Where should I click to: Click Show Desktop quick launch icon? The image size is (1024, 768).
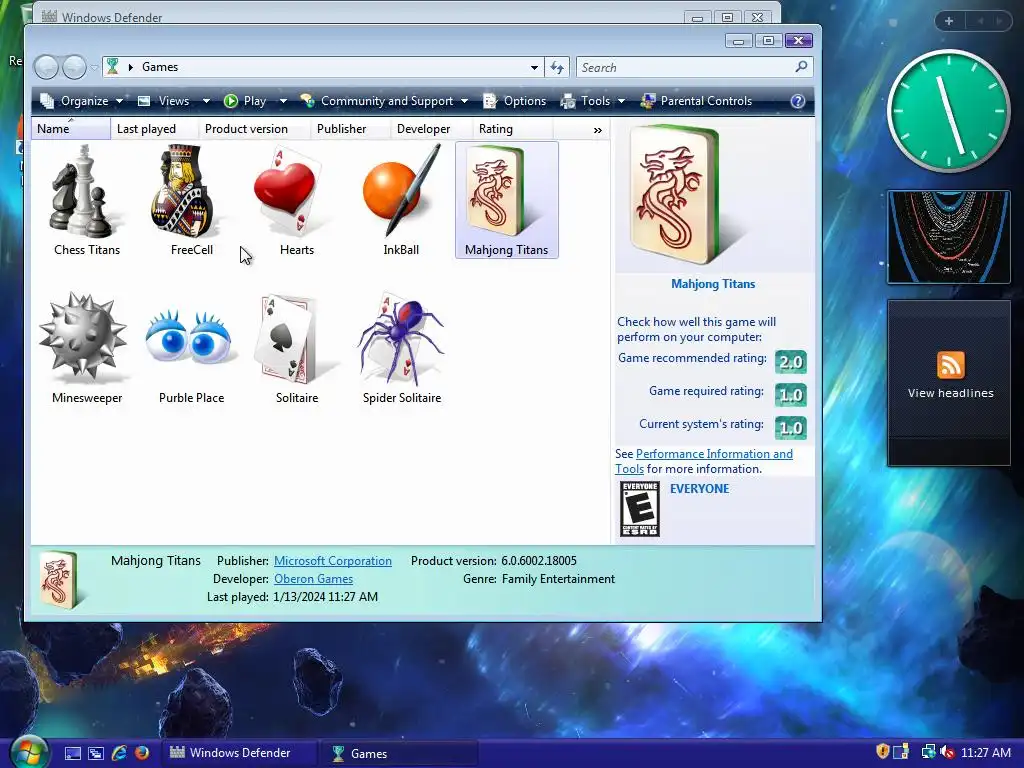[x=73, y=753]
